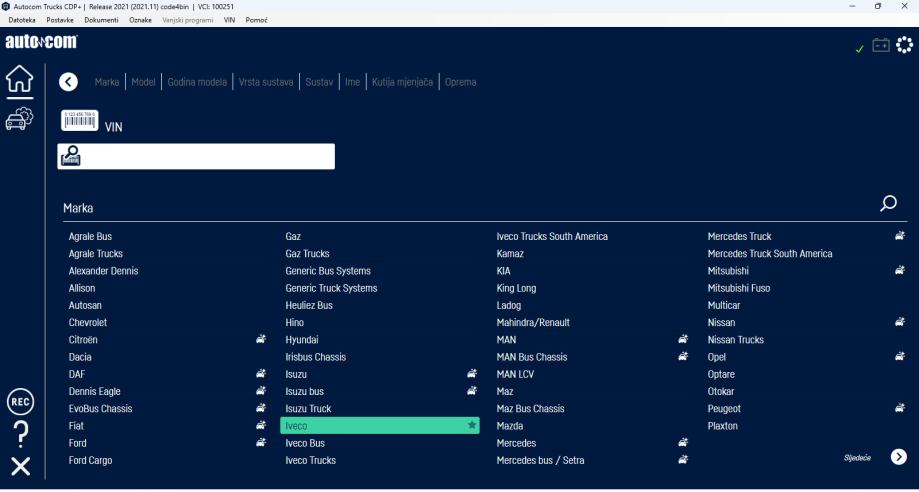Click the car icon beside DAF
This screenshot has width=919, height=492.
click(x=261, y=374)
